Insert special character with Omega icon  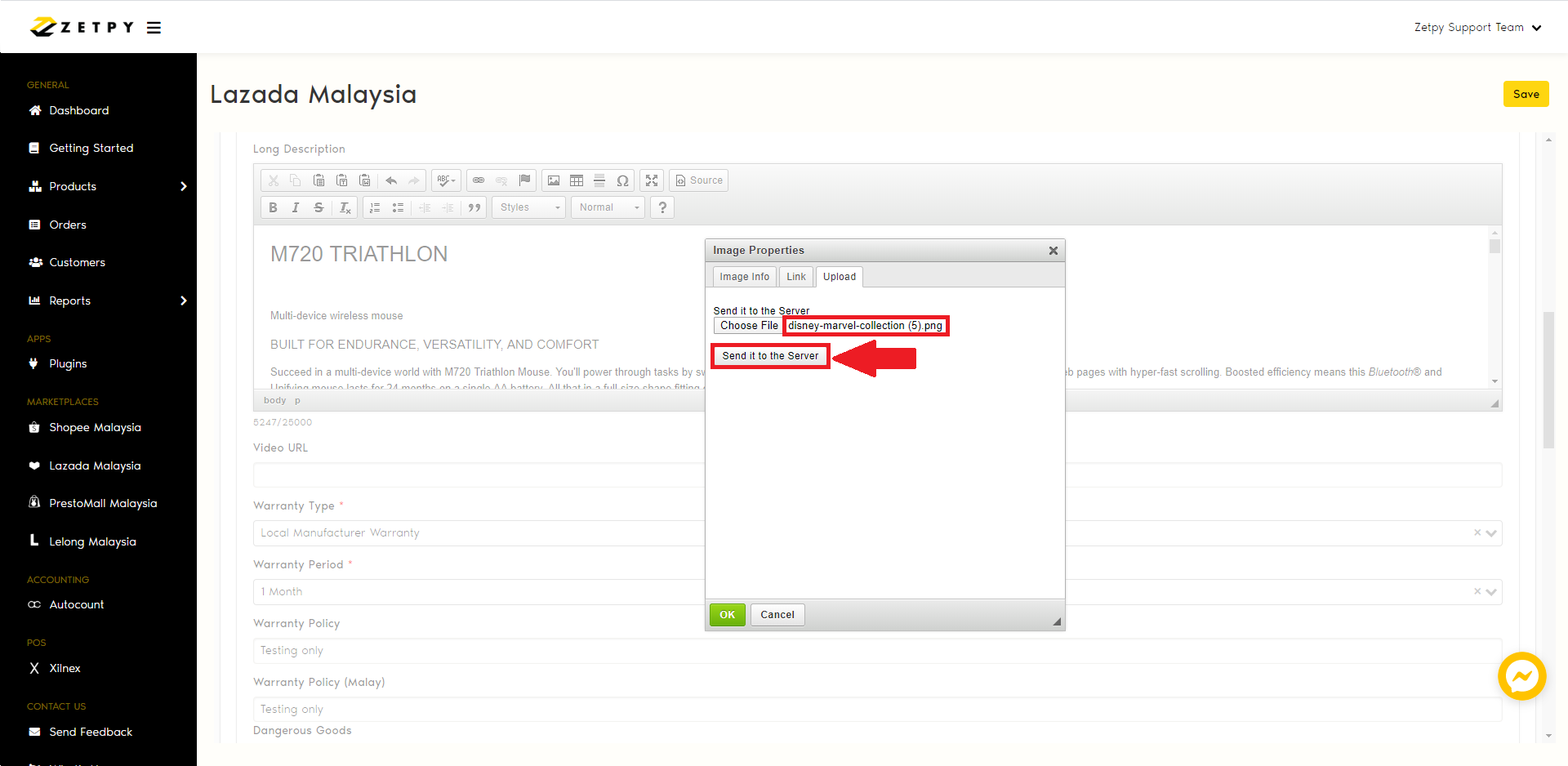tap(622, 180)
